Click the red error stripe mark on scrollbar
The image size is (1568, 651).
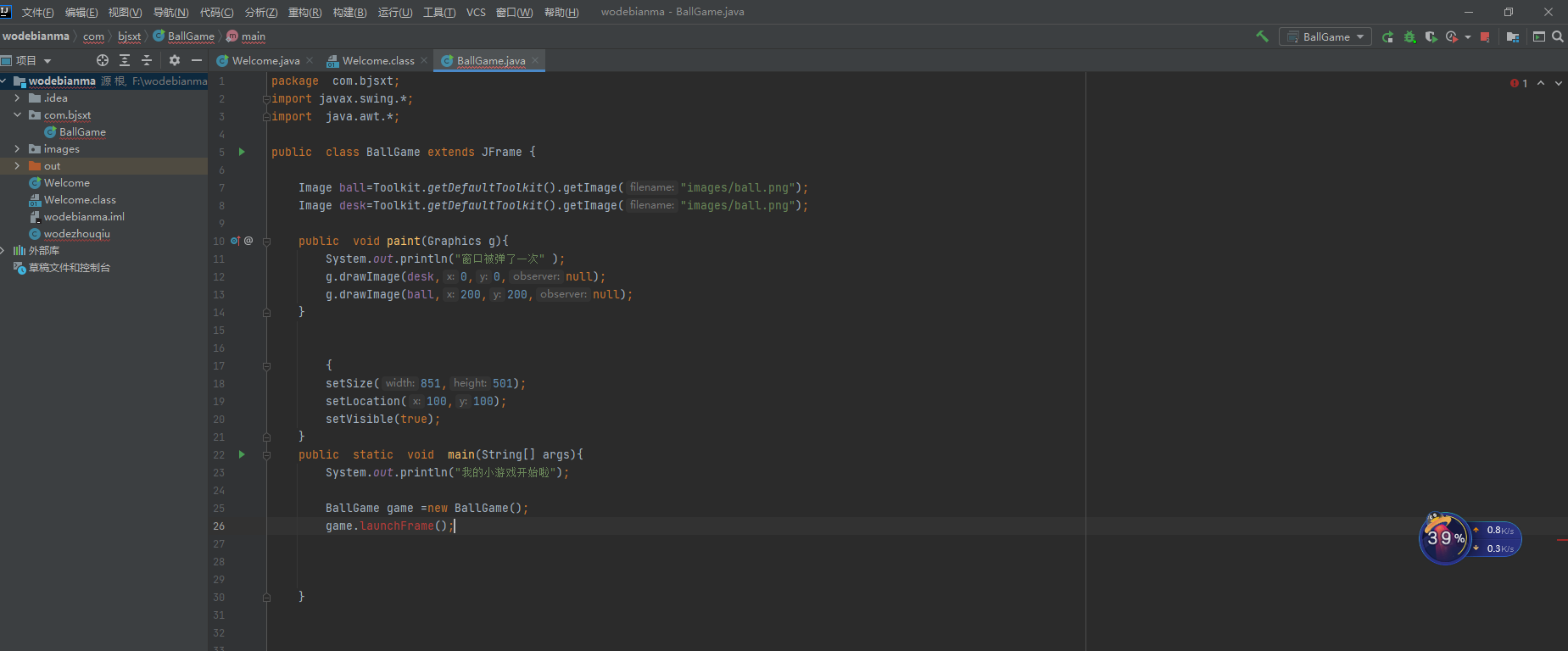1562,540
